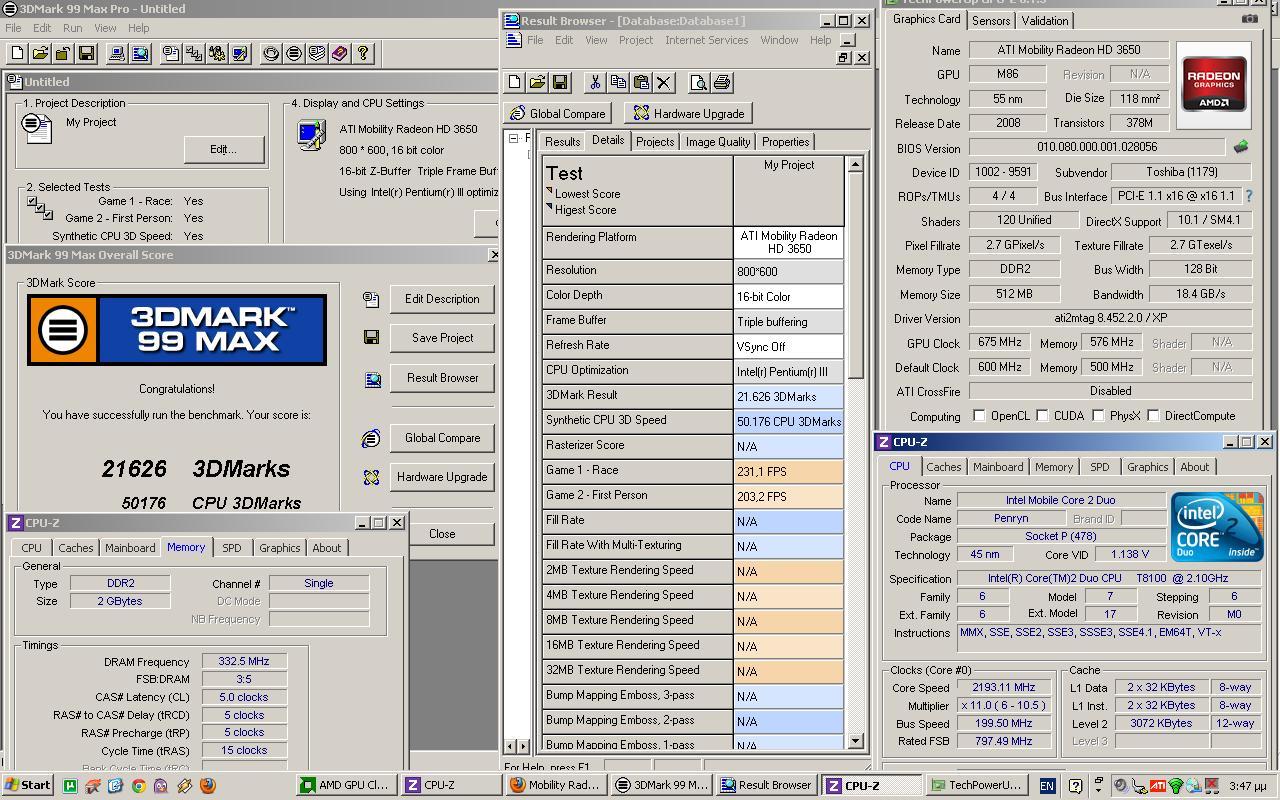This screenshot has height=800, width=1280.
Task: Click the Delete X icon in Result Browser toolbar
Action: 664,82
